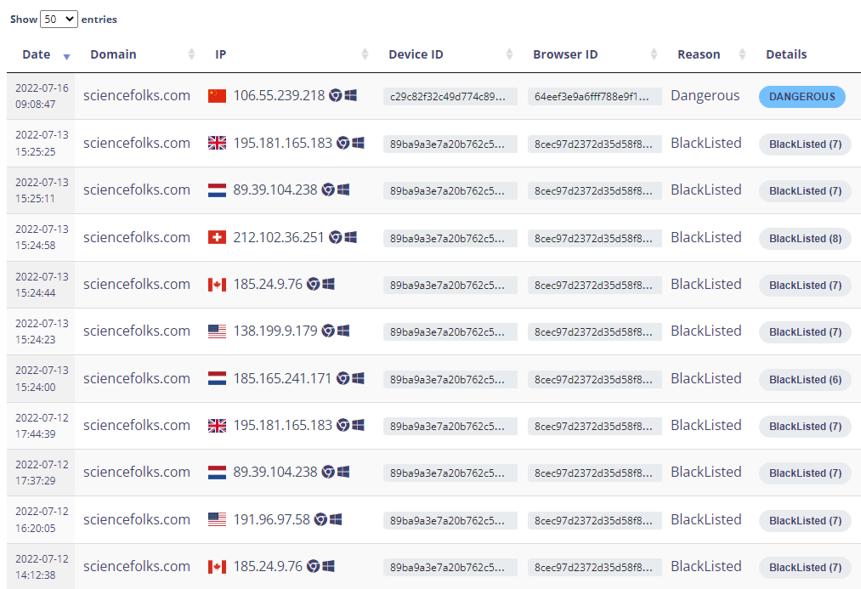Open BlackListed (8) details badge
This screenshot has height=589, width=861.
[805, 239]
